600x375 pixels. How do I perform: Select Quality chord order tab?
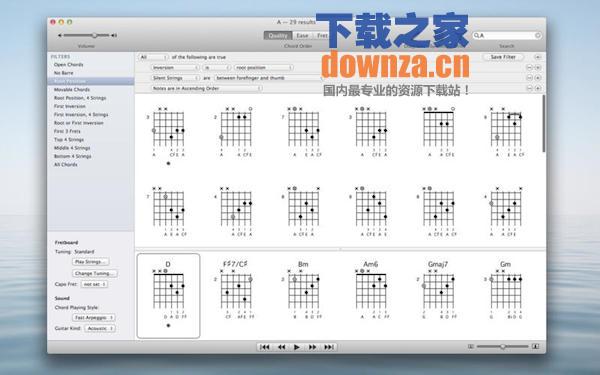[x=278, y=36]
